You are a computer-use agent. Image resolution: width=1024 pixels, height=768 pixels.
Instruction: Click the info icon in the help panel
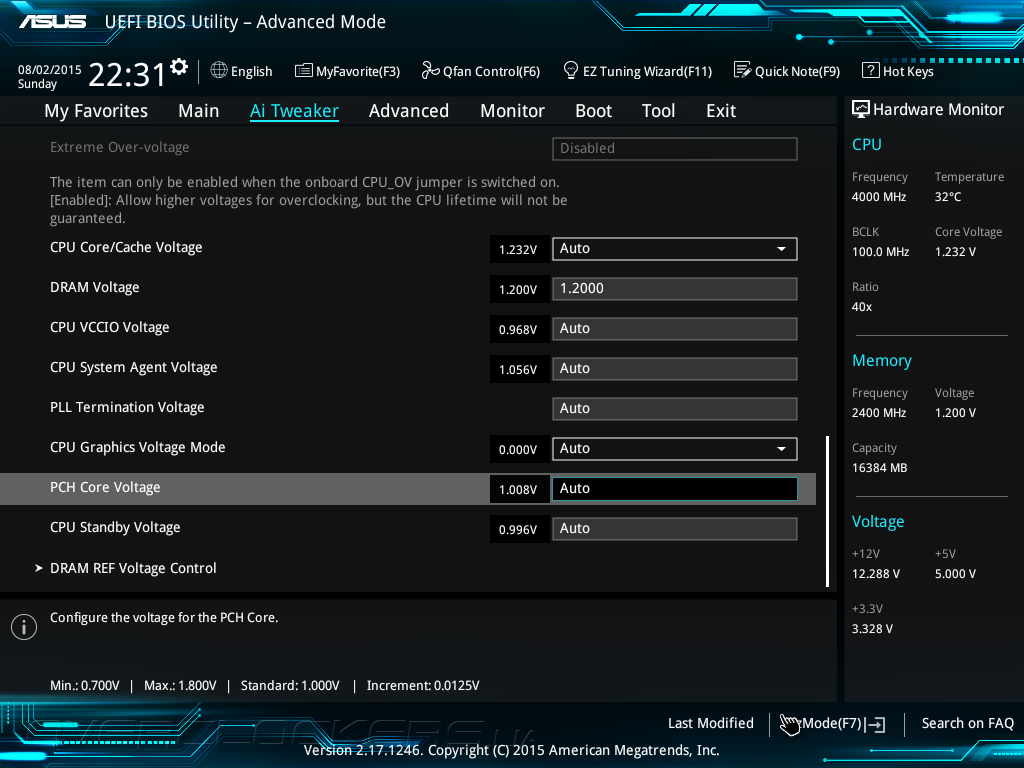point(23,626)
